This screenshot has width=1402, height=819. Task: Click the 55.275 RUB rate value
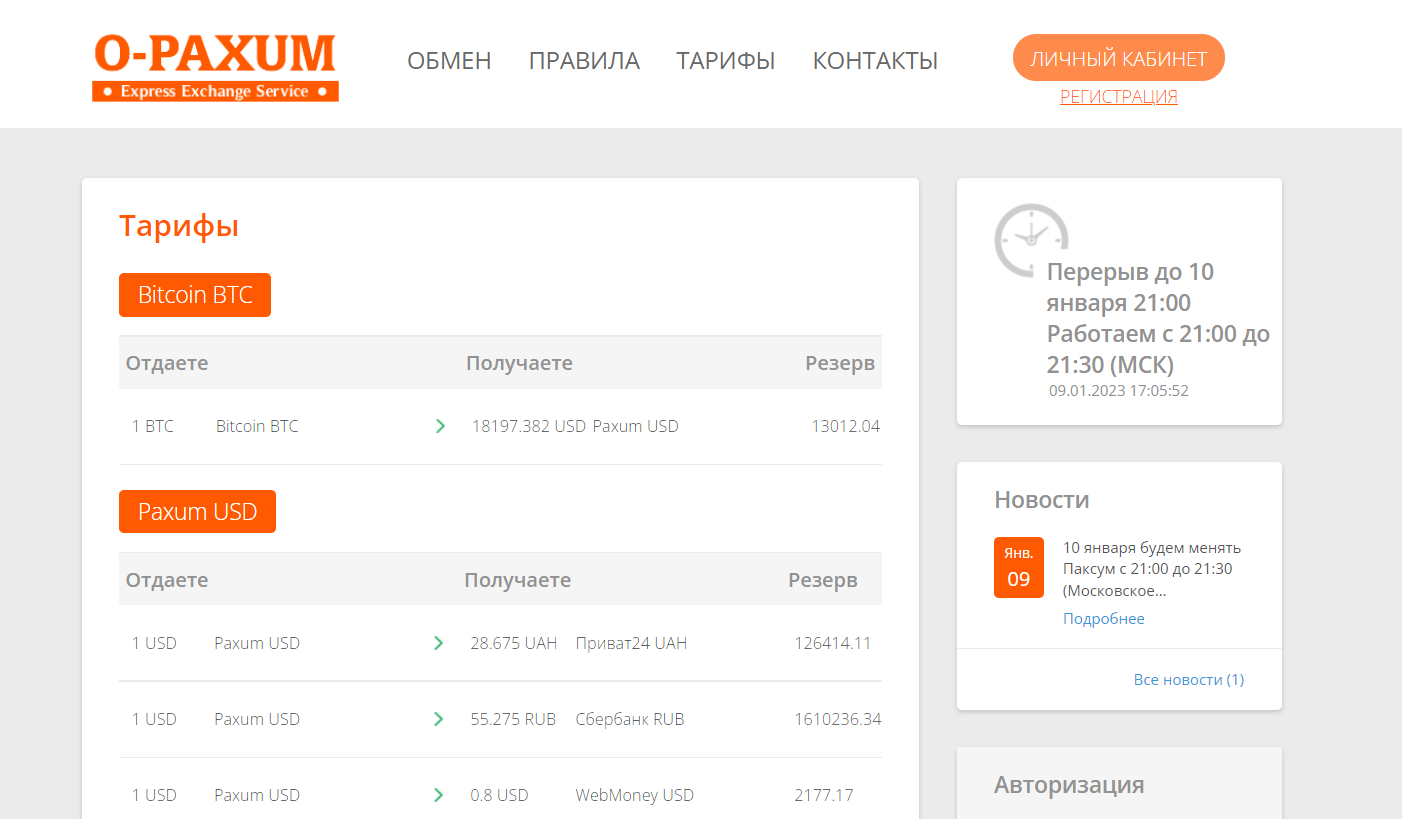513,719
